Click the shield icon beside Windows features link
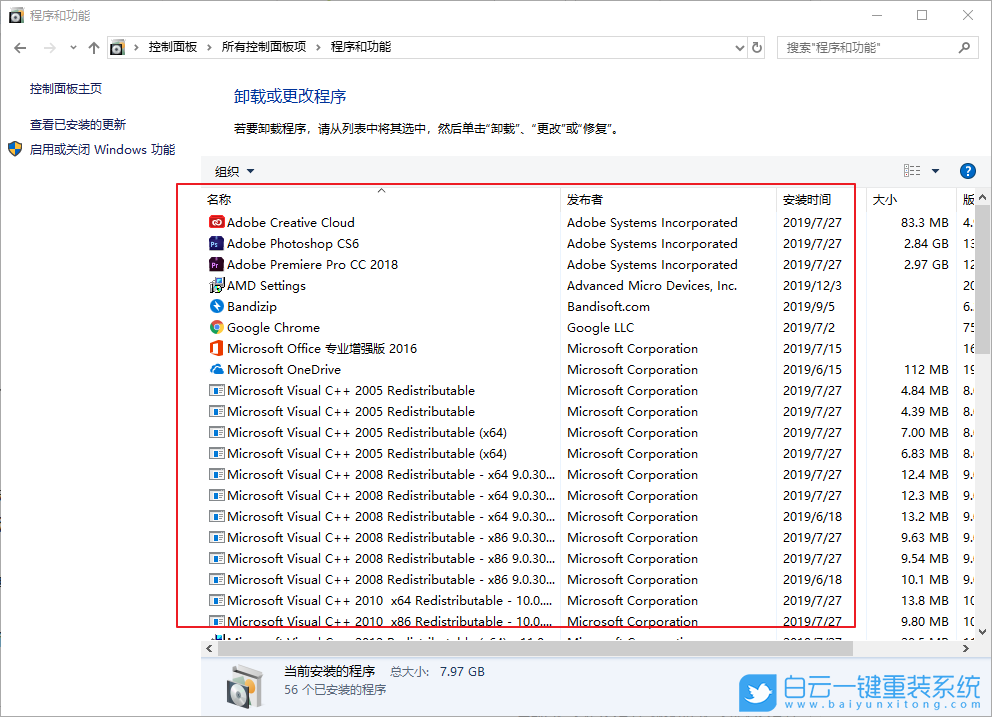Viewport: 992px width, 717px height. point(14,149)
